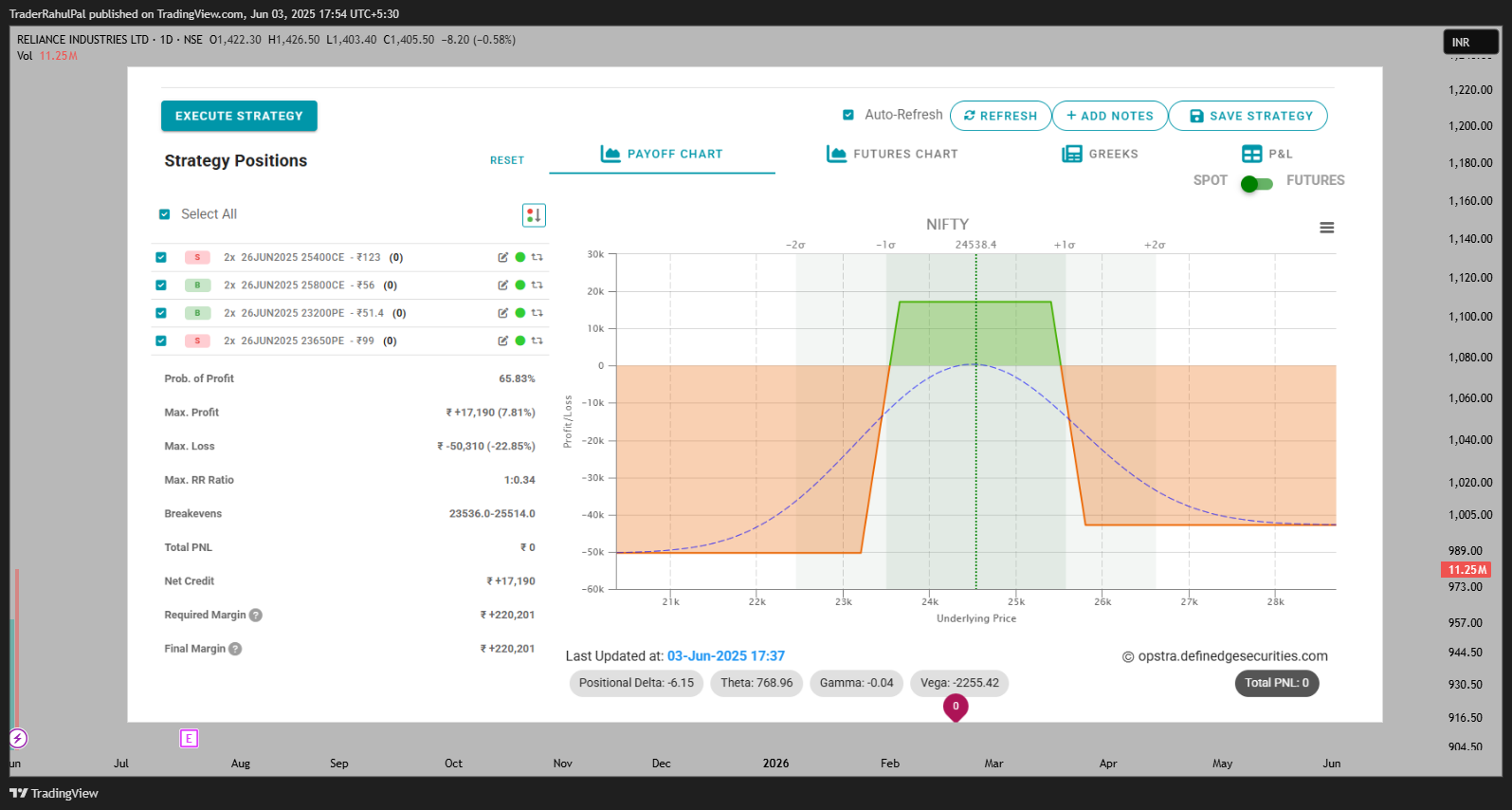This screenshot has height=810, width=1512.
Task: Uncheck the 25800CE position checkbox
Action: 161,285
